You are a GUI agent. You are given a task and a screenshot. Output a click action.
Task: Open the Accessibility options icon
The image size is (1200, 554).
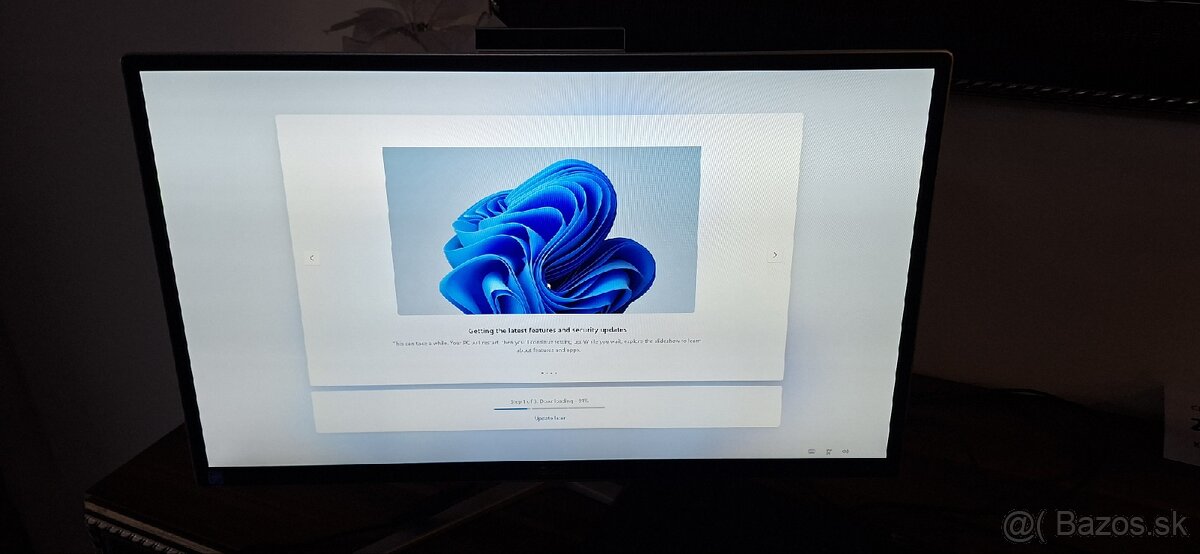(829, 451)
